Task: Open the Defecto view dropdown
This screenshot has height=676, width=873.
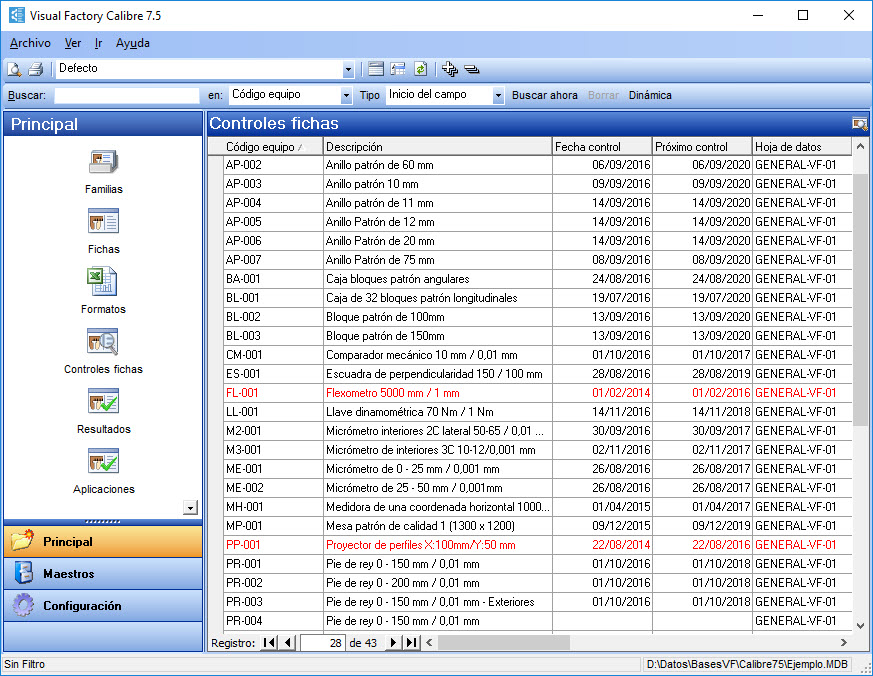Action: (x=348, y=70)
